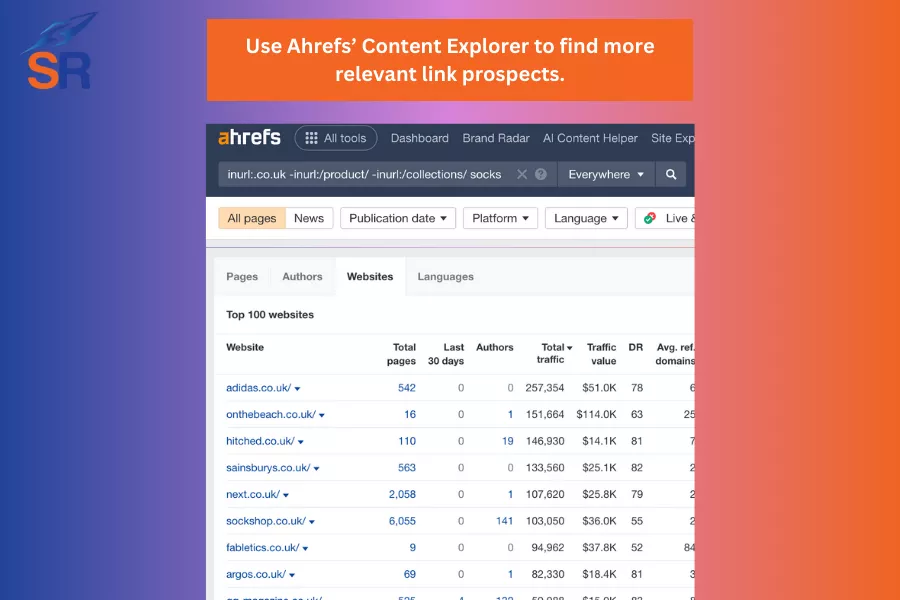Click sockshop total pages value 6,055
The height and width of the screenshot is (600, 900).
pyautogui.click(x=402, y=521)
